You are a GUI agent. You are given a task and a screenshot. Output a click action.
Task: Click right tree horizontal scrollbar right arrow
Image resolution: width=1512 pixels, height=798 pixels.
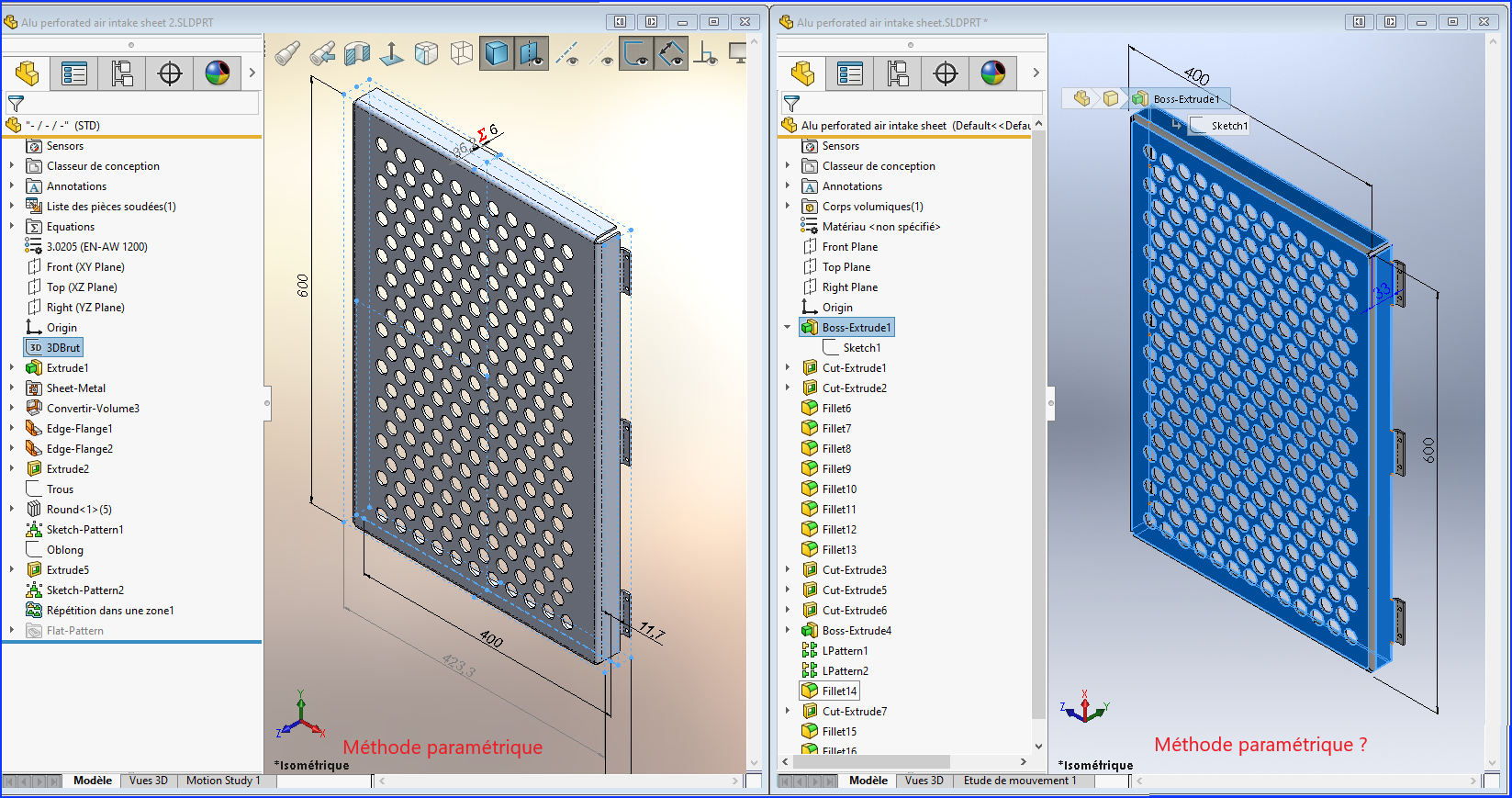tap(1024, 761)
